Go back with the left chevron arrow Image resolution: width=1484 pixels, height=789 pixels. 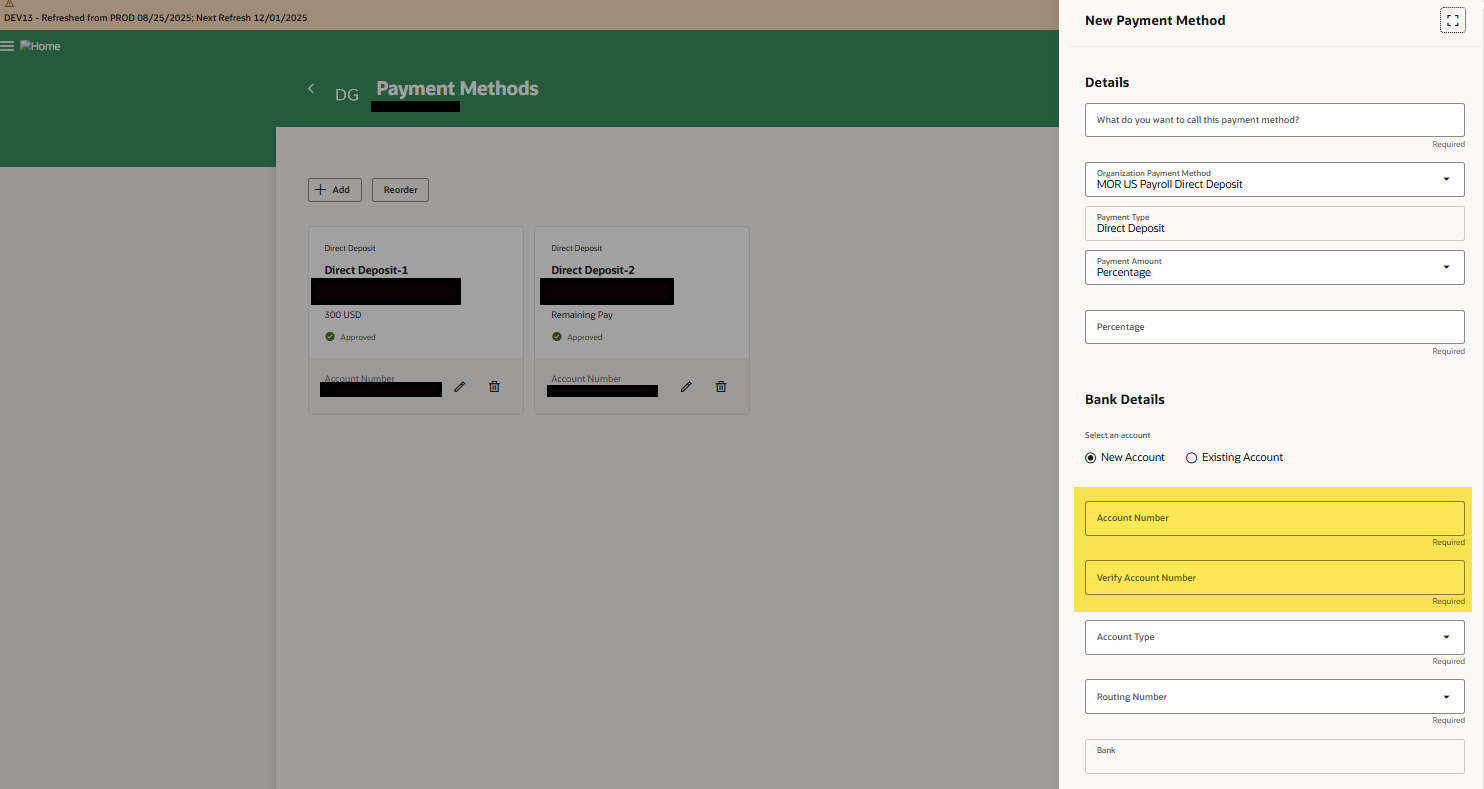[311, 89]
